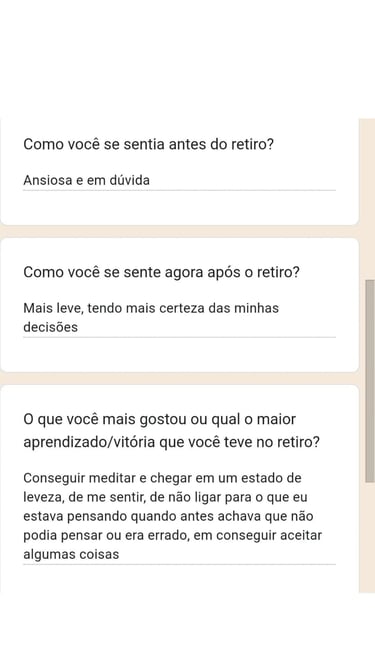Click the answer line starting "leveza, de me sentir"
Screen dimensions: 375x666
165,497
